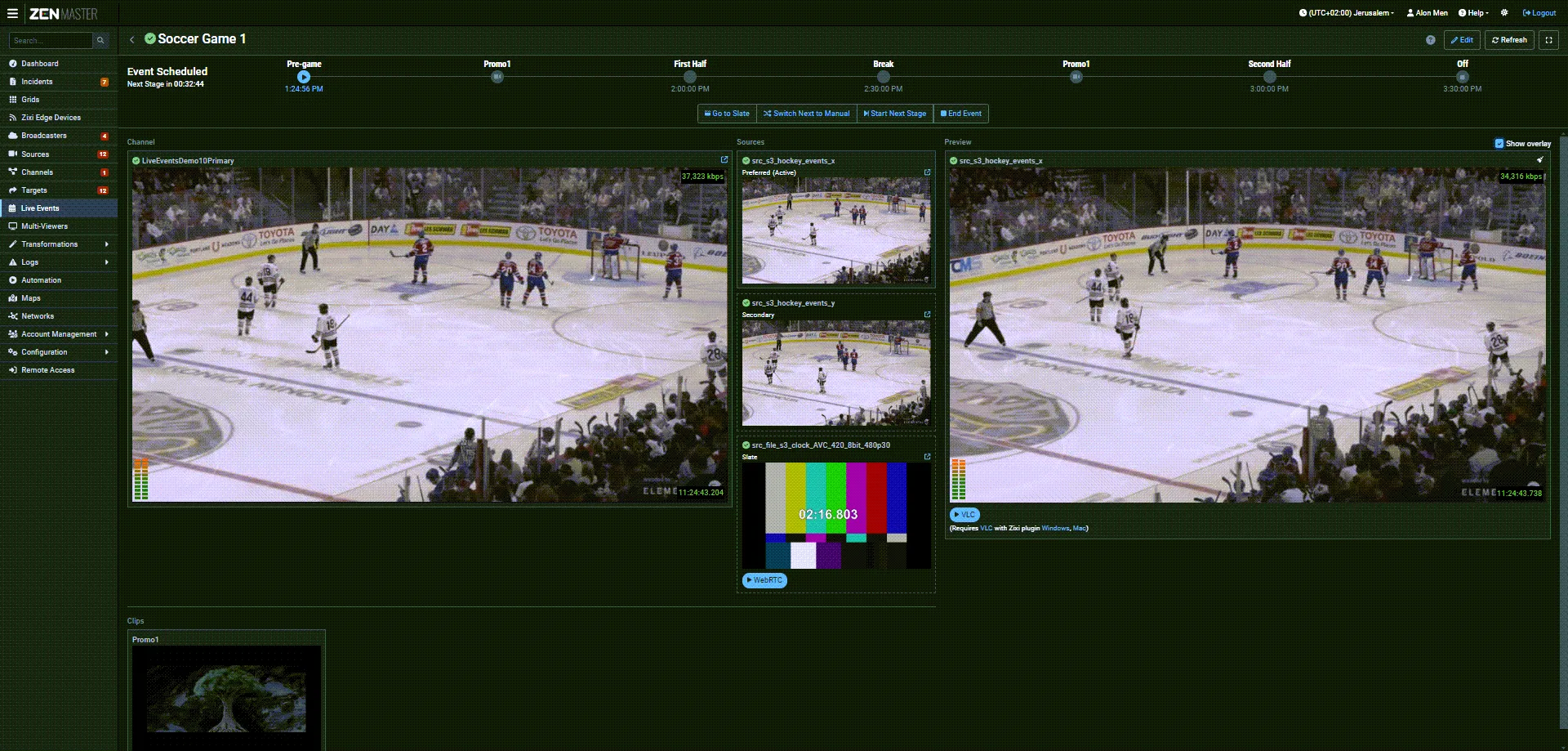
Task: Open the Dashboard sidebar item
Action: [x=59, y=64]
